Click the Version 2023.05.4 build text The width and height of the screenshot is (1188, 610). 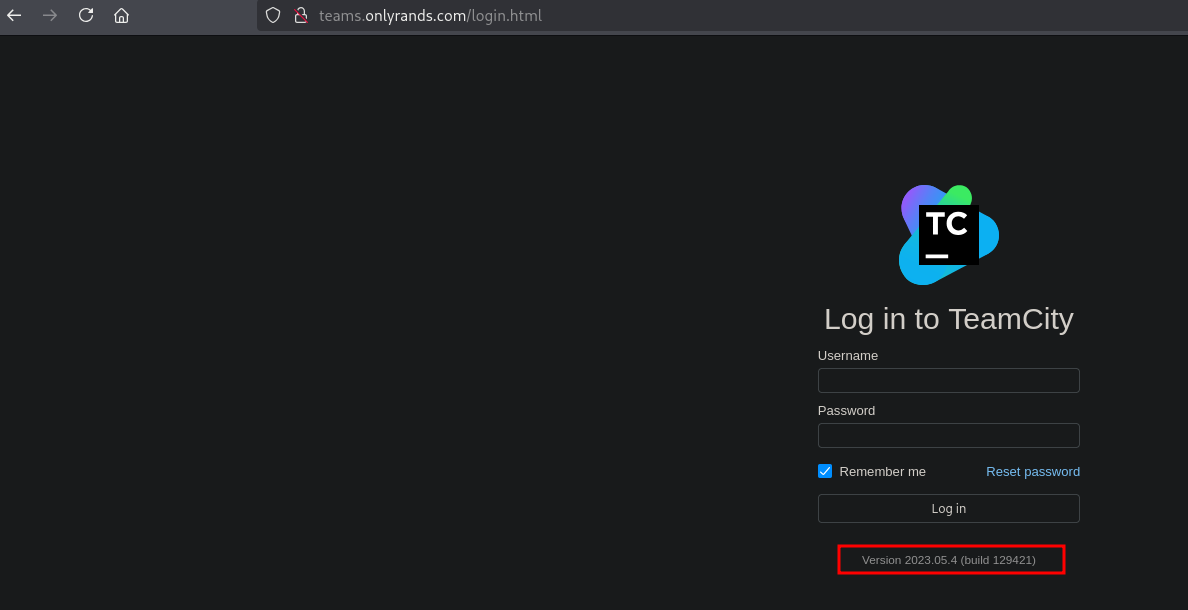click(x=948, y=560)
